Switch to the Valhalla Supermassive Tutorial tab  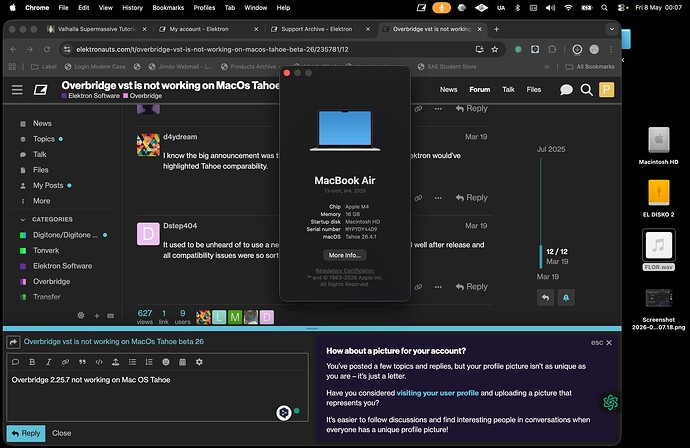[x=97, y=29]
